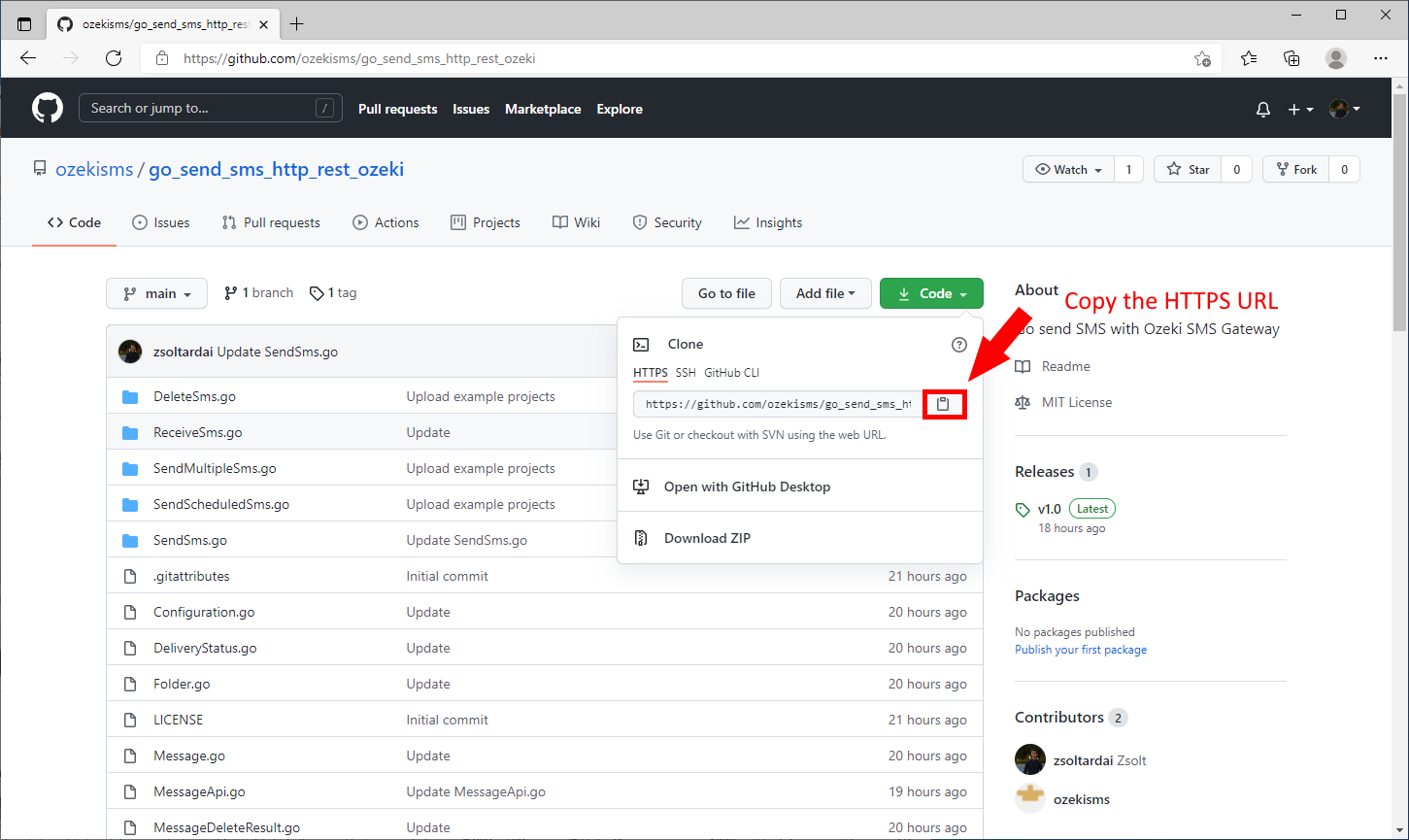Open the main branch selector dropdown
The image size is (1409, 840).
[156, 292]
